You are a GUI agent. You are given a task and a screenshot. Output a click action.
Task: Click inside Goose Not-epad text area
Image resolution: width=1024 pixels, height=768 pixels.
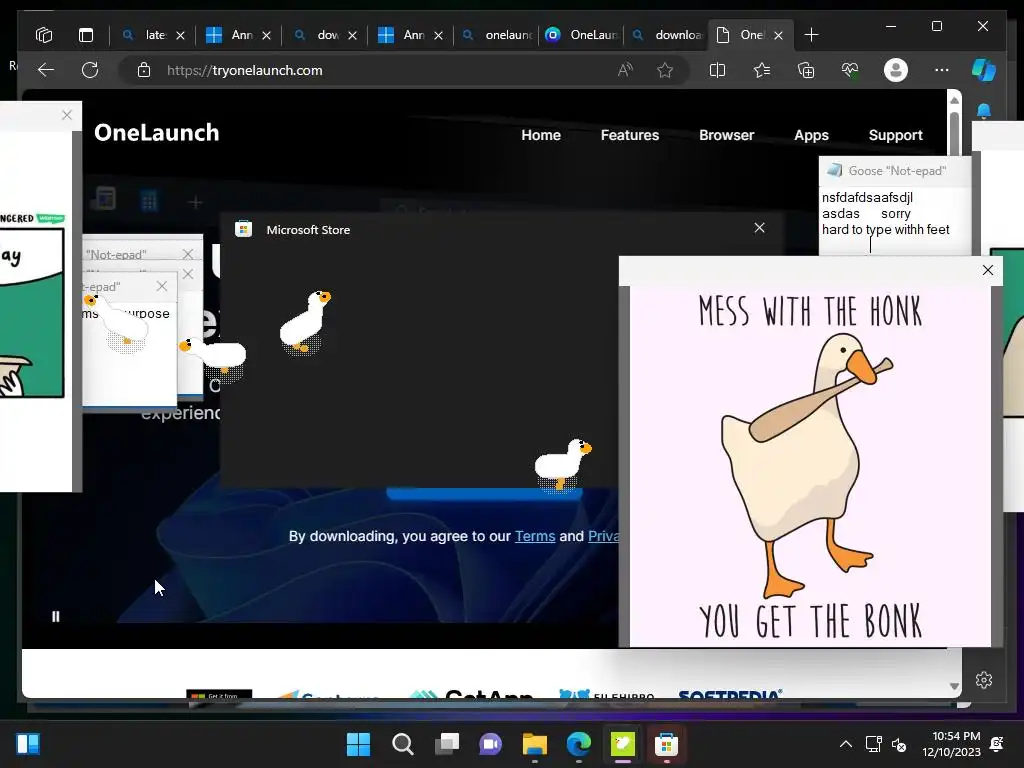click(895, 221)
